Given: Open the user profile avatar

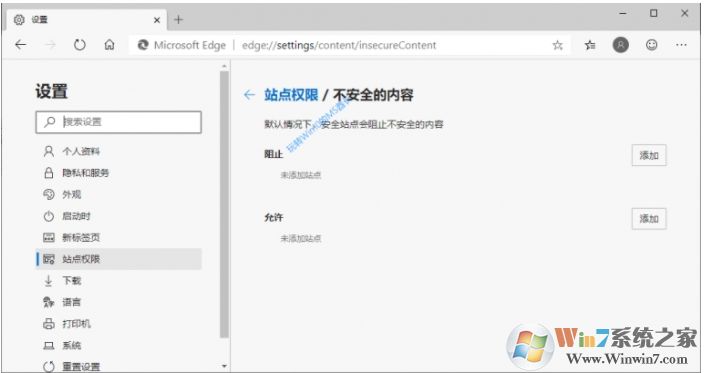Looking at the screenshot, I should (x=620, y=44).
